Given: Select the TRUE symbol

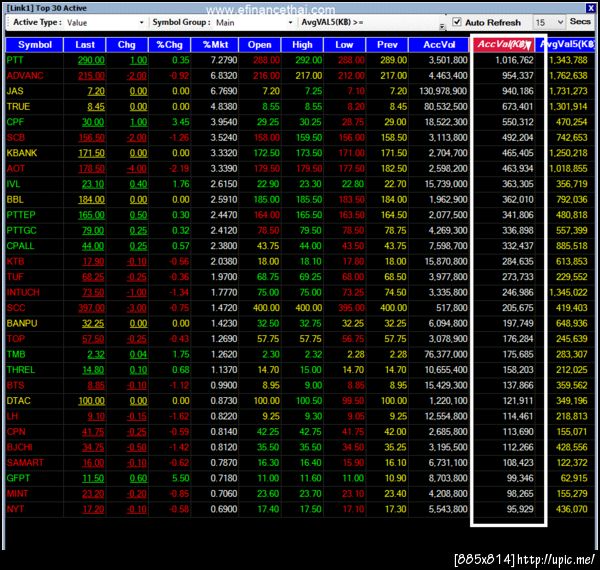Looking at the screenshot, I should coord(18,107).
